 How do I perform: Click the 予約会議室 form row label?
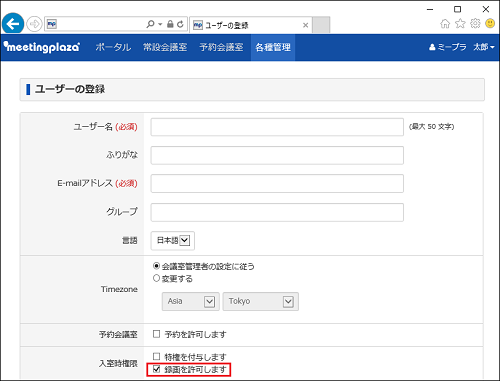pyautogui.click(x=118, y=334)
